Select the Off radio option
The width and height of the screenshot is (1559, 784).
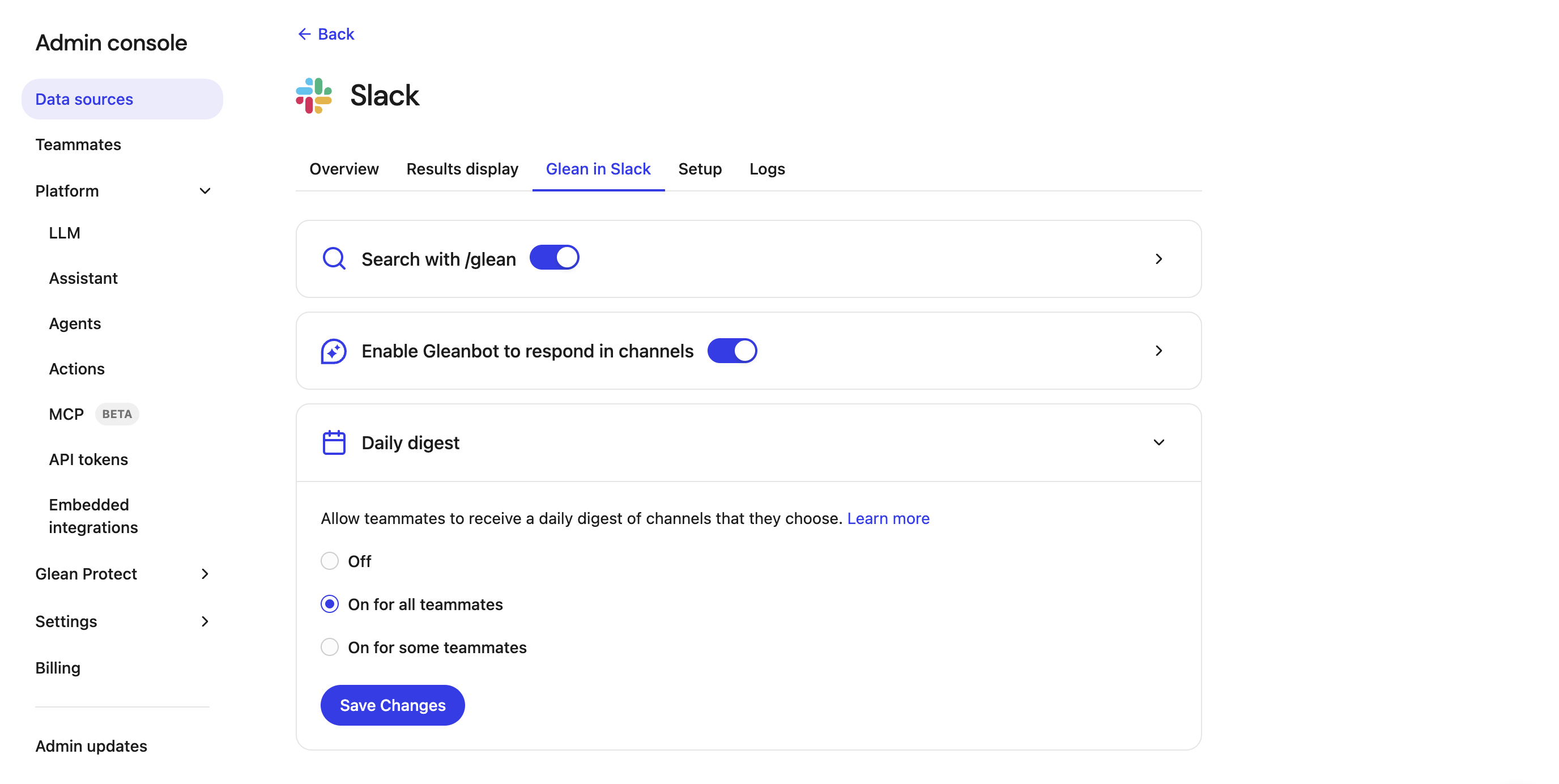[330, 561]
